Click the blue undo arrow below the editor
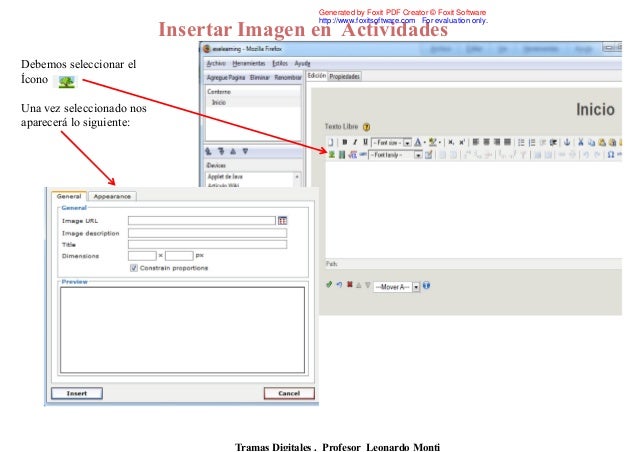Screen dimensions: 638x452 pos(339,285)
